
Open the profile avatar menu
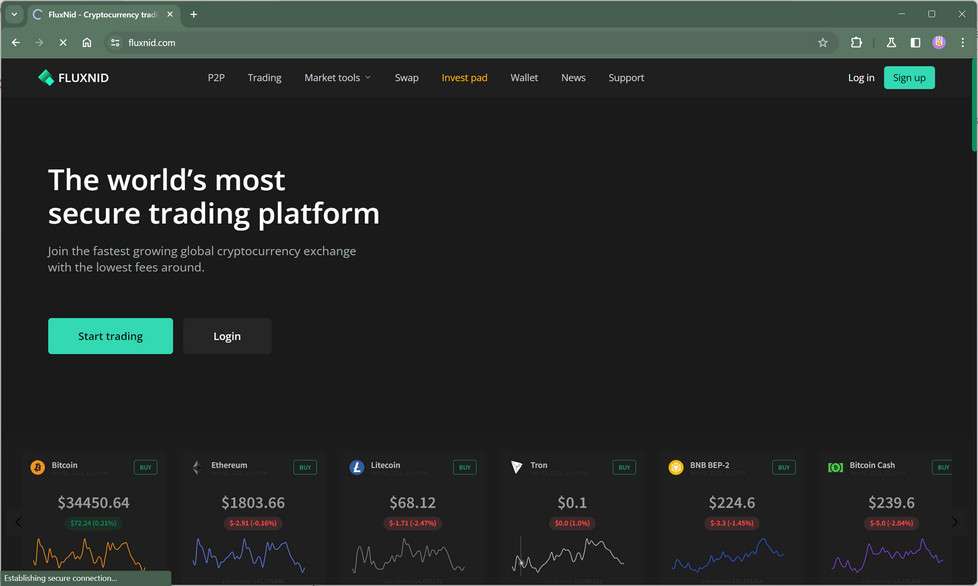[x=939, y=42]
